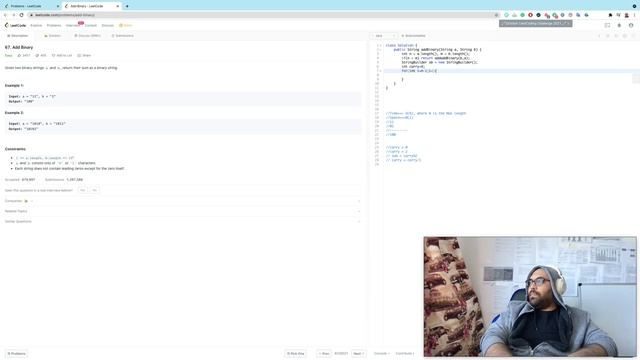Click the webcam video overlay

click(x=530, y=297)
